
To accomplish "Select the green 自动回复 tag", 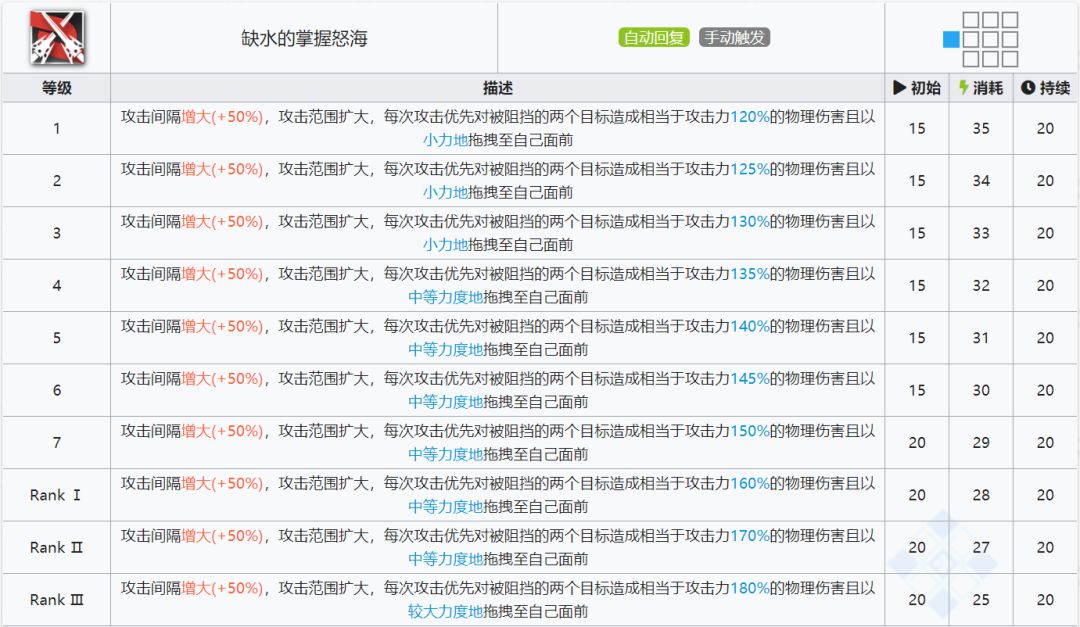I will click(654, 38).
